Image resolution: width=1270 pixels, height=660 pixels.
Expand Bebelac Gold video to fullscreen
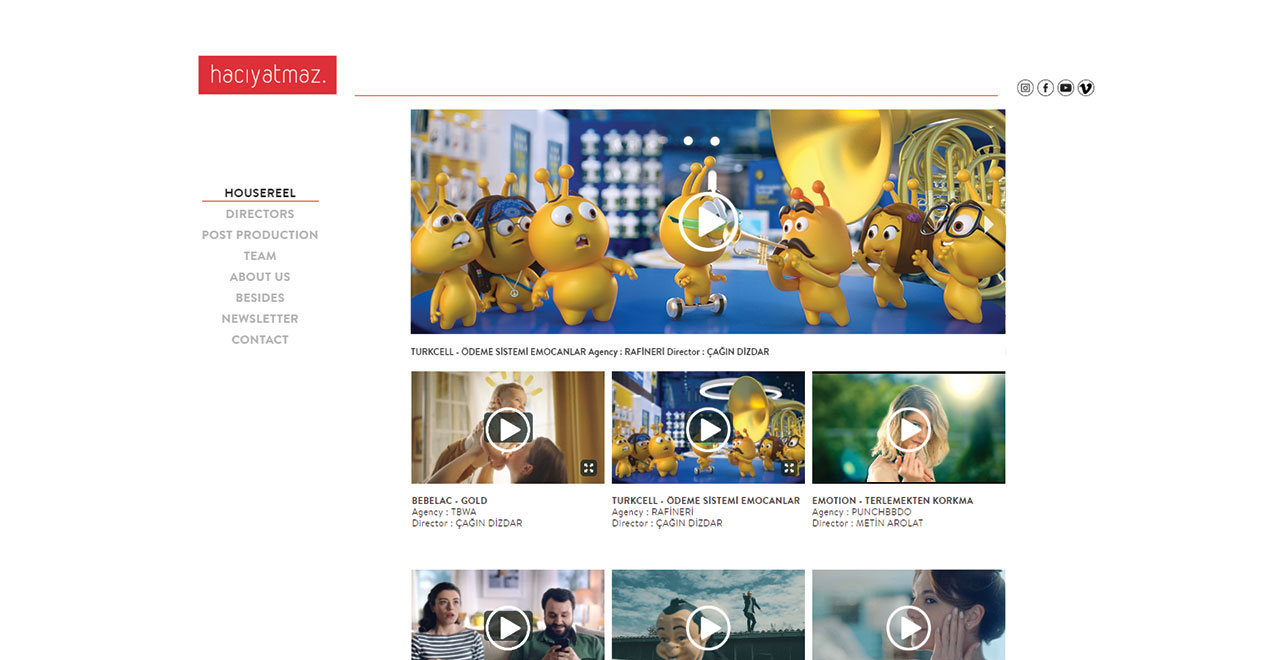[589, 468]
